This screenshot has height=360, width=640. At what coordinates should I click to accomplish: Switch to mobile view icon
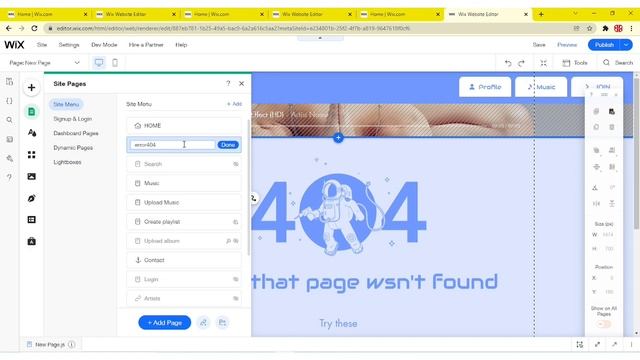[x=115, y=62]
